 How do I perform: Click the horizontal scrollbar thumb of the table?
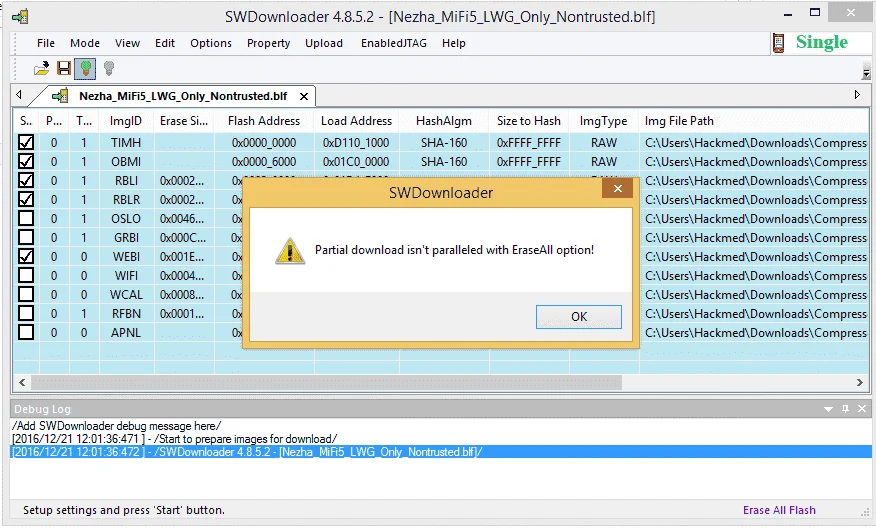pos(326,382)
